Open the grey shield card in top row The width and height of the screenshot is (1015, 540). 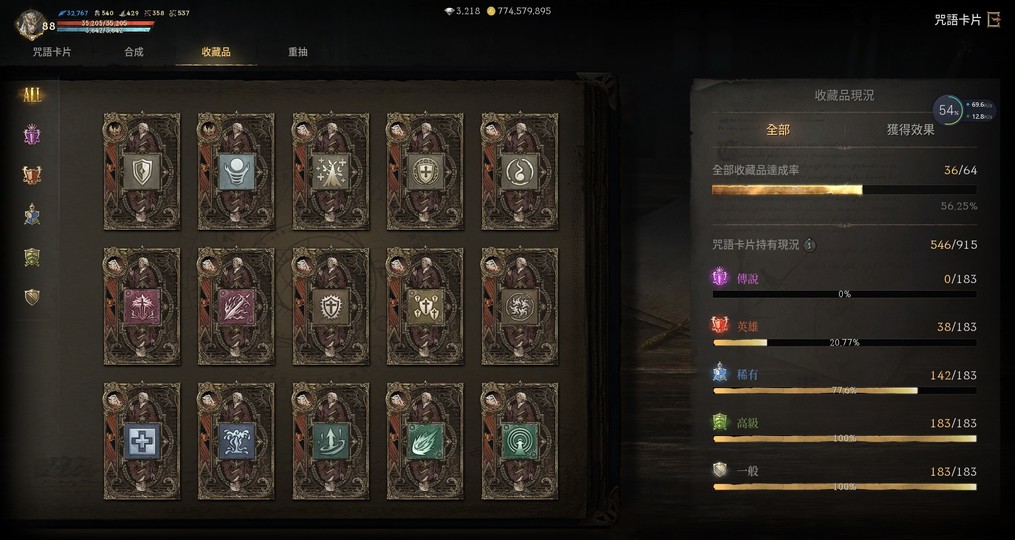point(142,172)
